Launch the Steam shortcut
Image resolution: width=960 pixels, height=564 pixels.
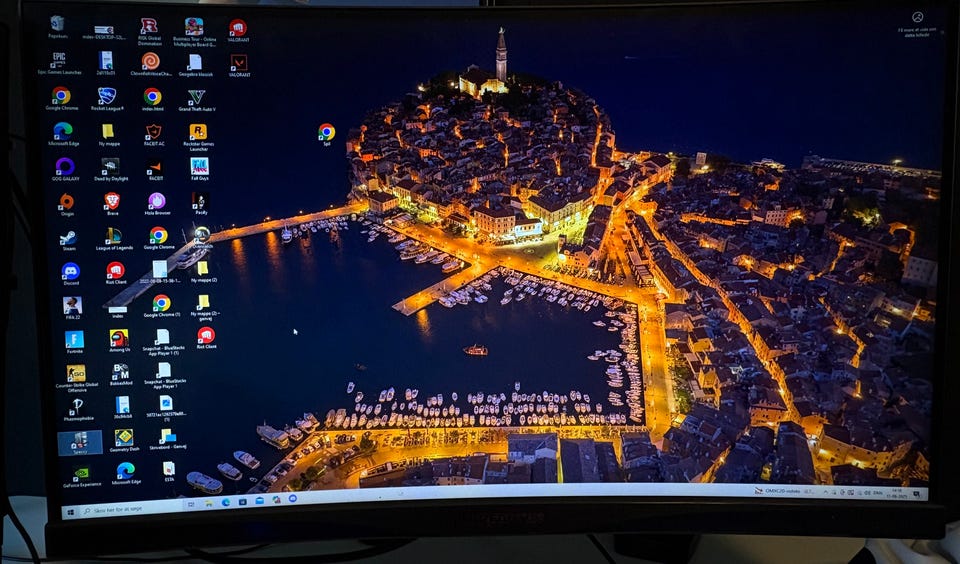pyautogui.click(x=69, y=240)
